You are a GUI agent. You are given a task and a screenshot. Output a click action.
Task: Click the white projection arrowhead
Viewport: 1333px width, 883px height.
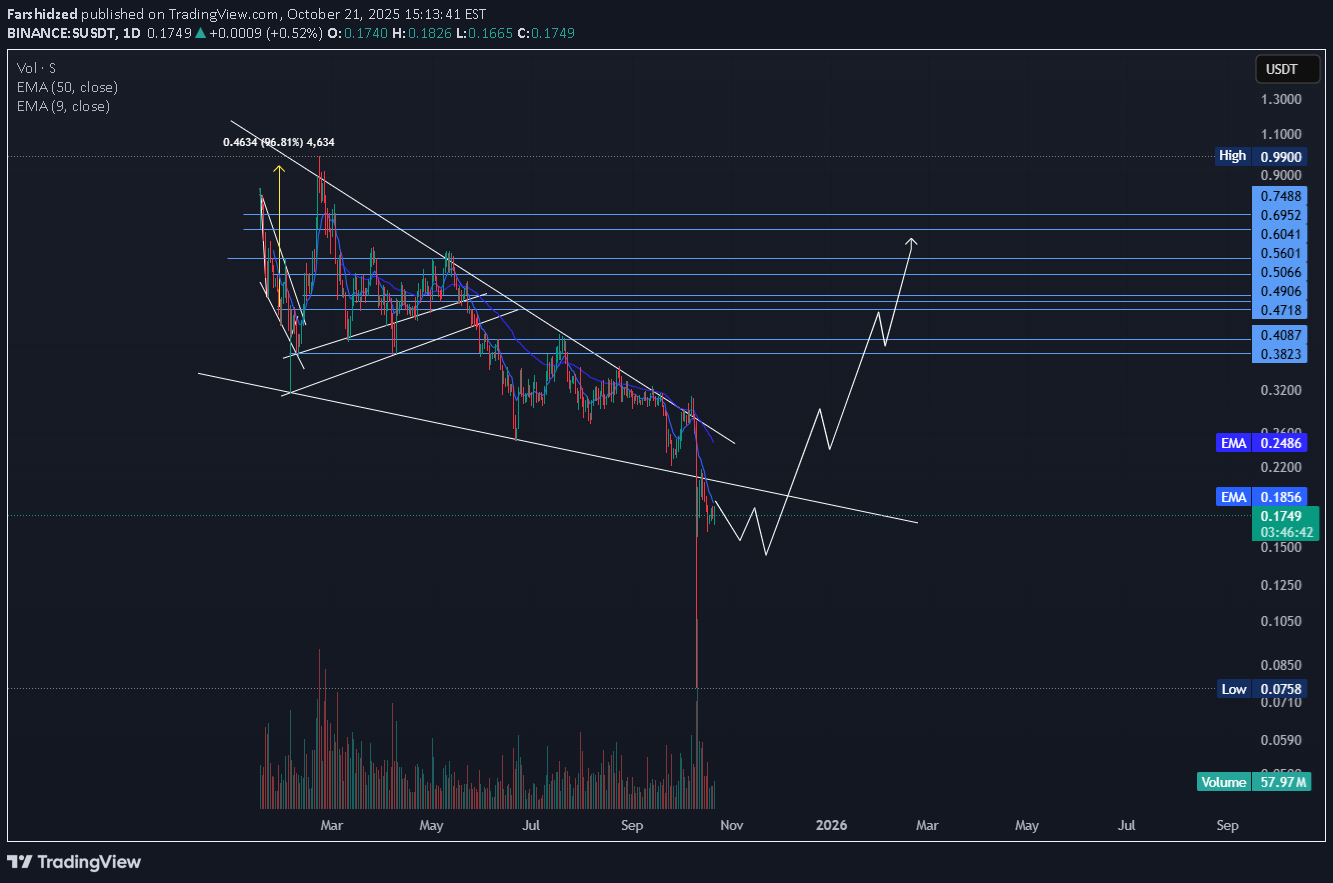coord(911,240)
